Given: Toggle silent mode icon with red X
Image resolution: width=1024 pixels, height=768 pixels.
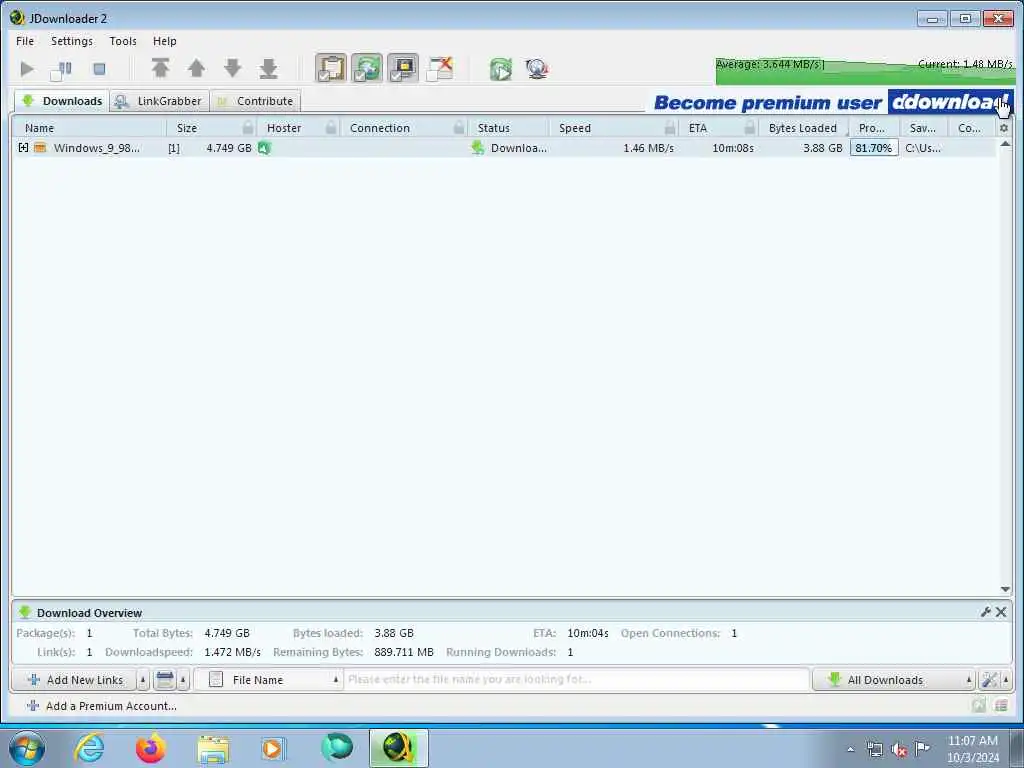Looking at the screenshot, I should pos(440,69).
